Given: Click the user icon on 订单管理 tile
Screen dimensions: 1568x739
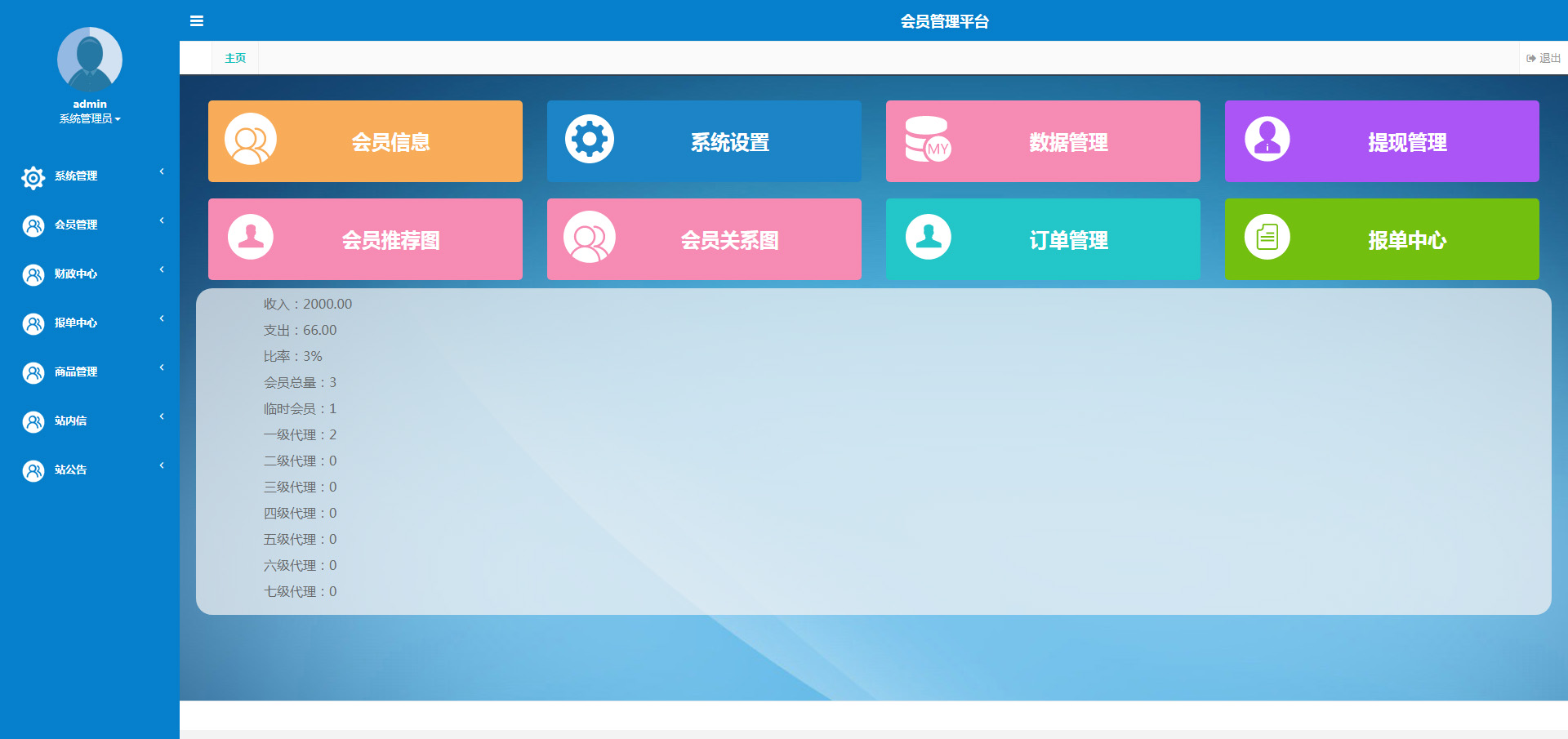Looking at the screenshot, I should (x=928, y=237).
